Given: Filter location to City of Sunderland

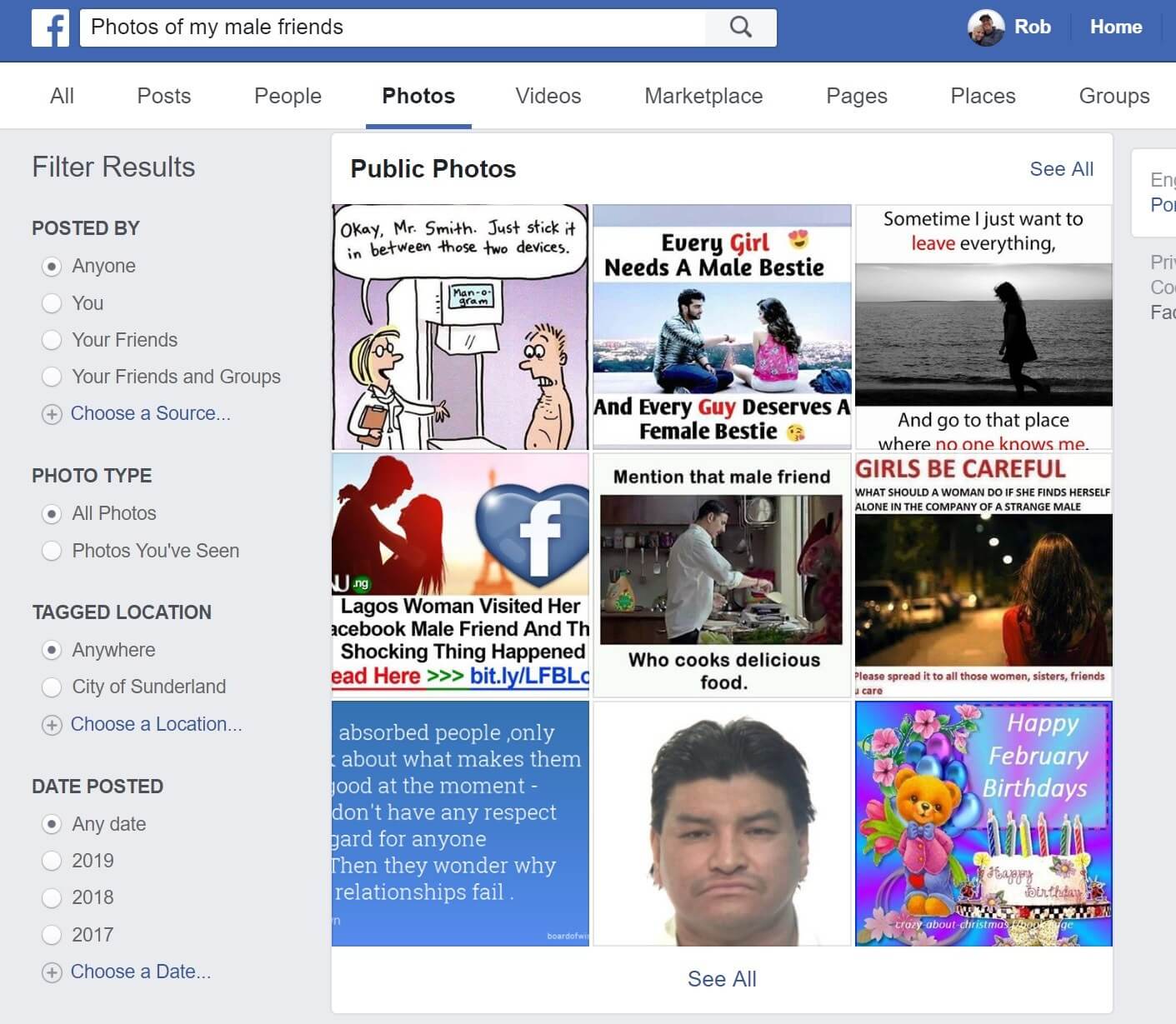Looking at the screenshot, I should 52,687.
